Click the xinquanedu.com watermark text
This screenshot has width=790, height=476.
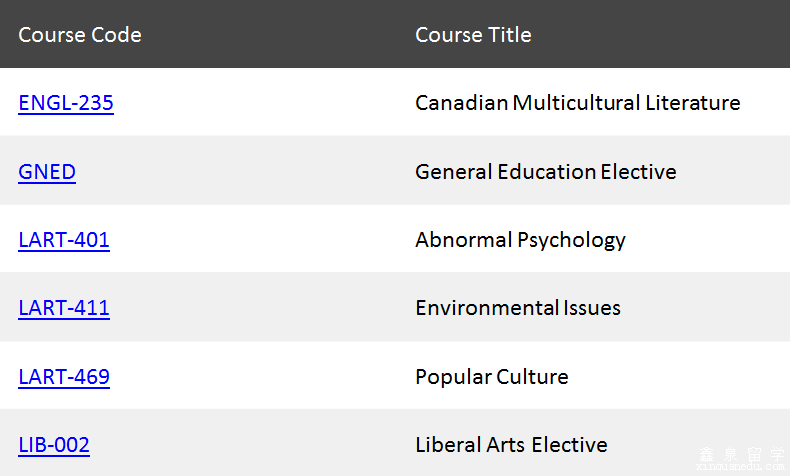tap(741, 467)
